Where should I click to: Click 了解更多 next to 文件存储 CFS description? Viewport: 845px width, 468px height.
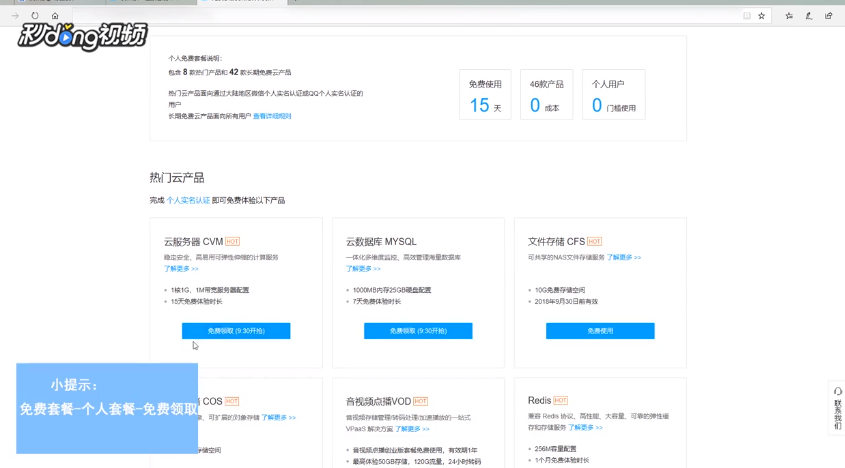click(624, 257)
